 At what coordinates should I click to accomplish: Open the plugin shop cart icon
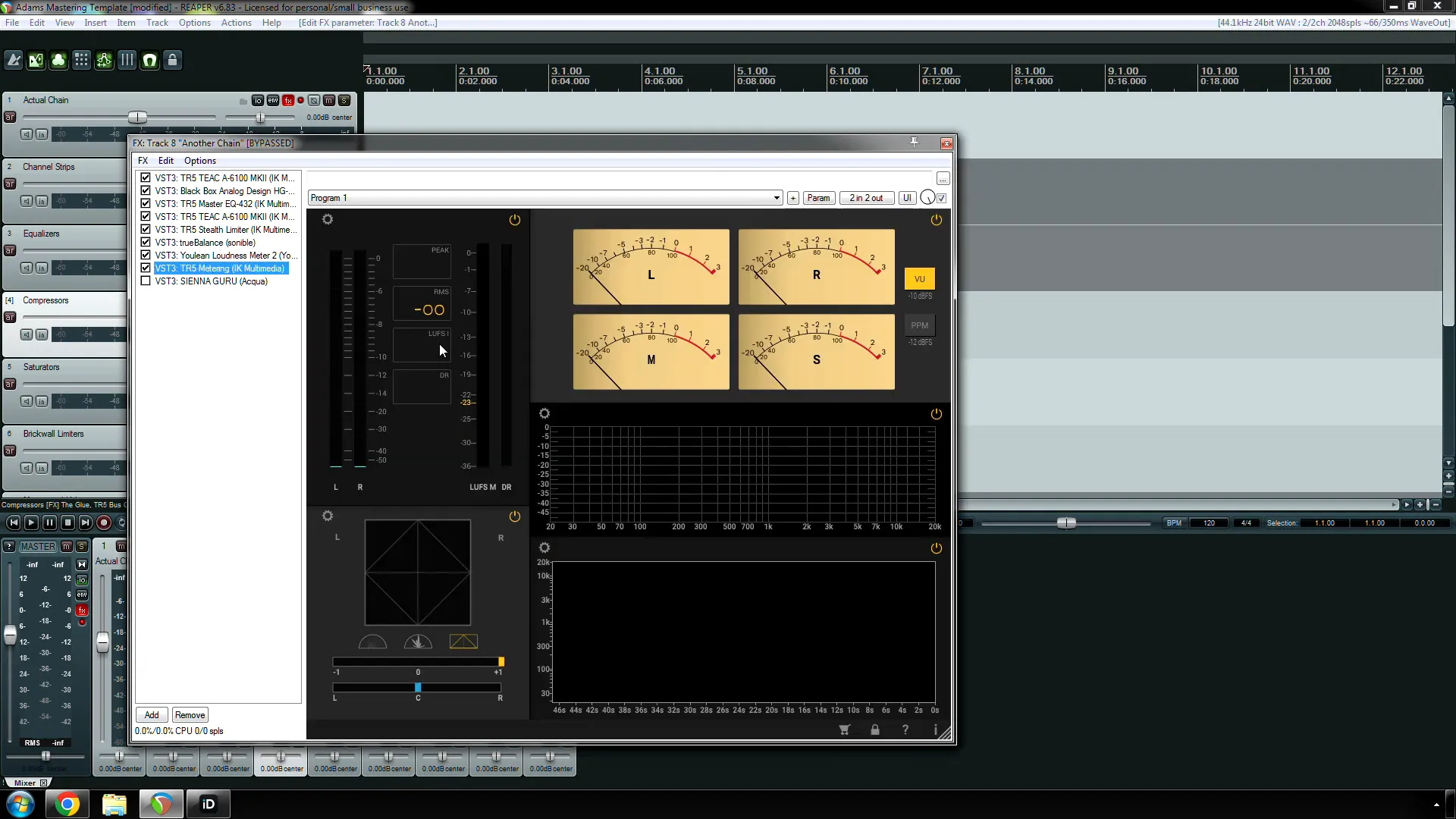click(x=845, y=730)
